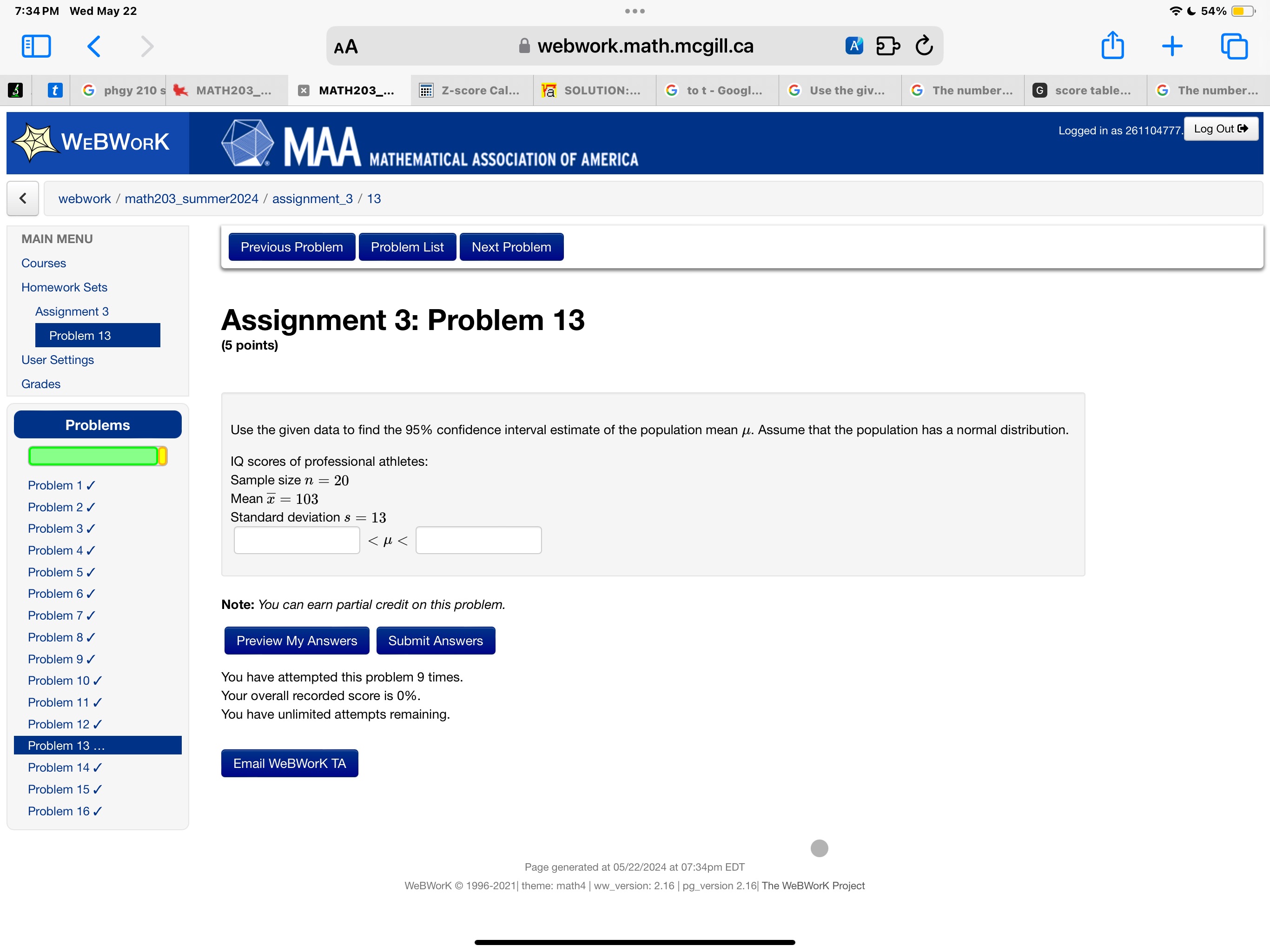
Task: Click the Log Out button
Action: click(1221, 129)
